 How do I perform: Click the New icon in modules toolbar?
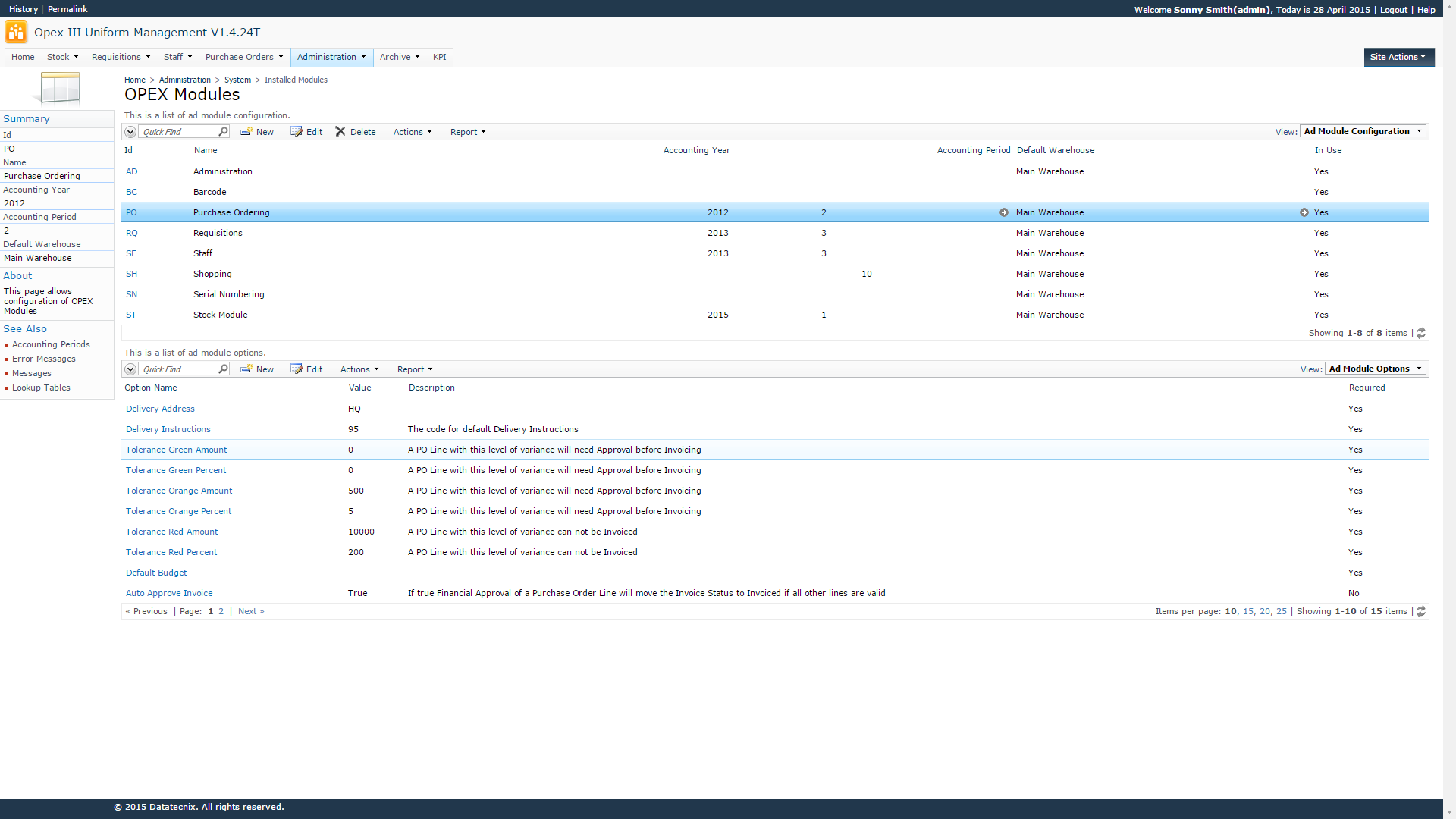(x=246, y=132)
